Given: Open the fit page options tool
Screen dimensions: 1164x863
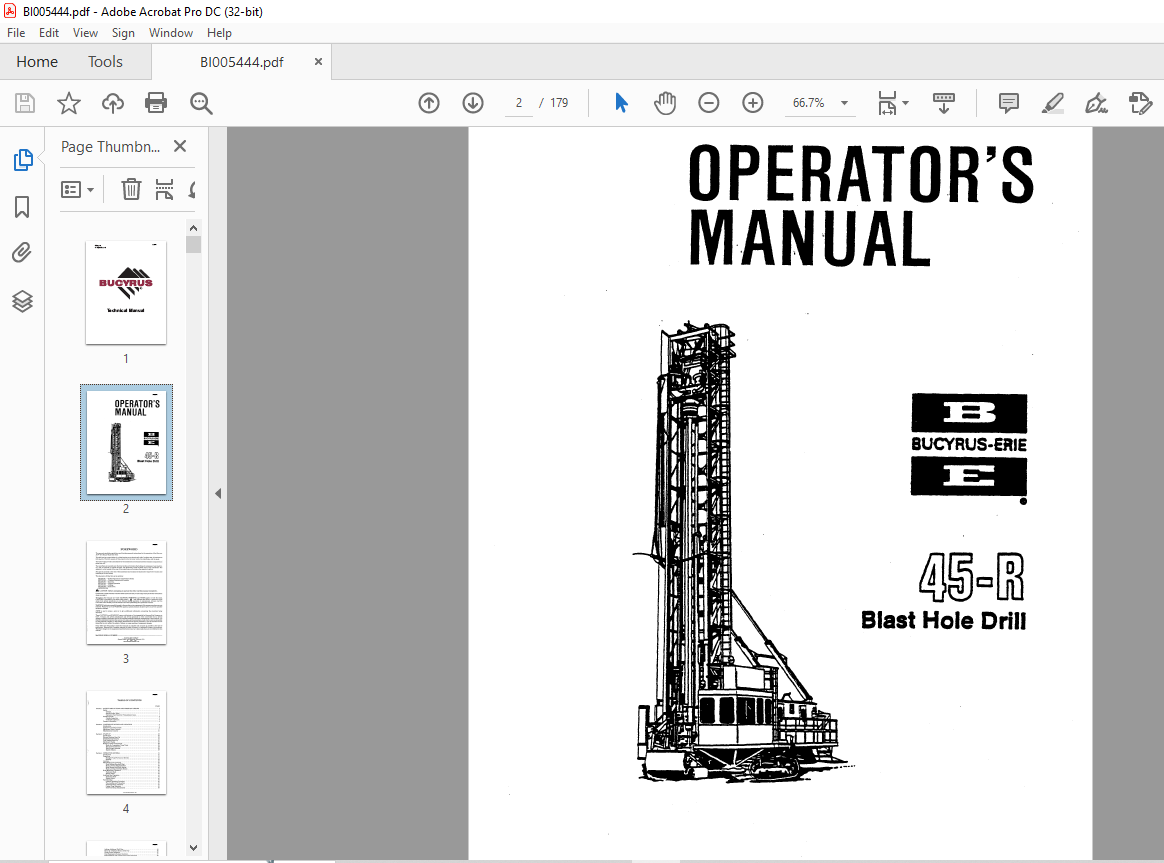Looking at the screenshot, I should point(893,103).
